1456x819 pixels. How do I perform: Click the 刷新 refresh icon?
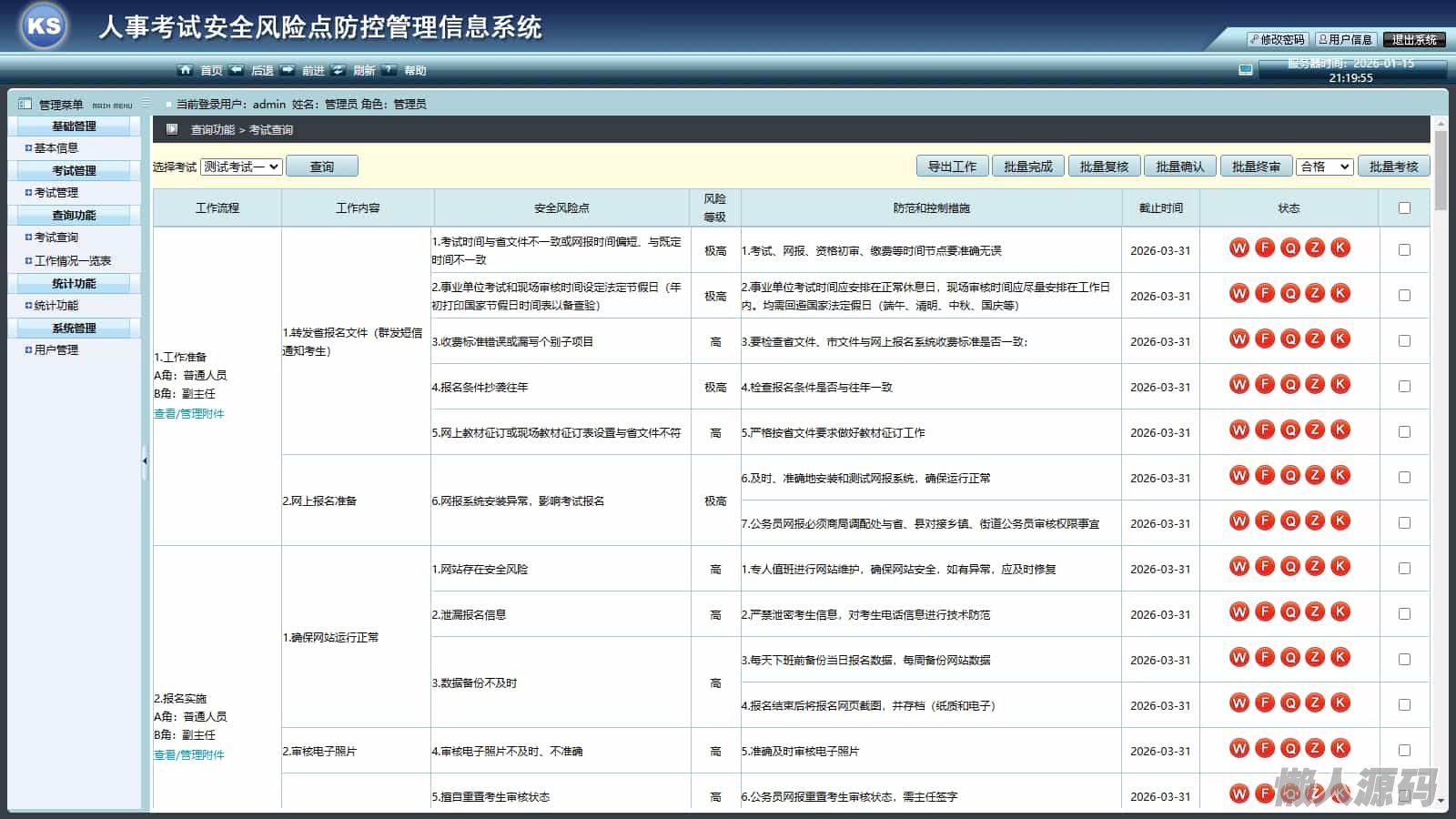point(339,70)
